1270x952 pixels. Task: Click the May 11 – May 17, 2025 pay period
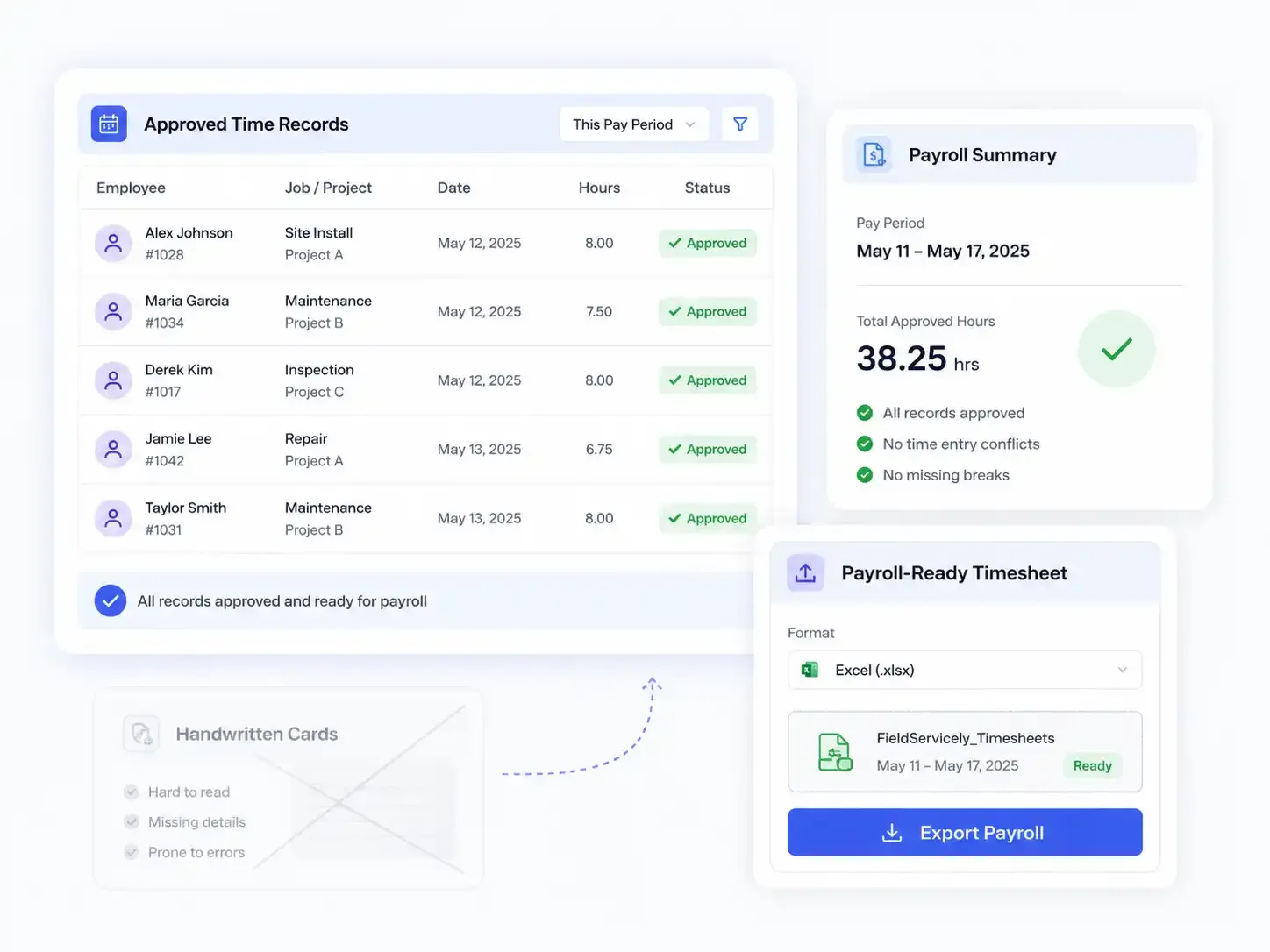pos(943,251)
